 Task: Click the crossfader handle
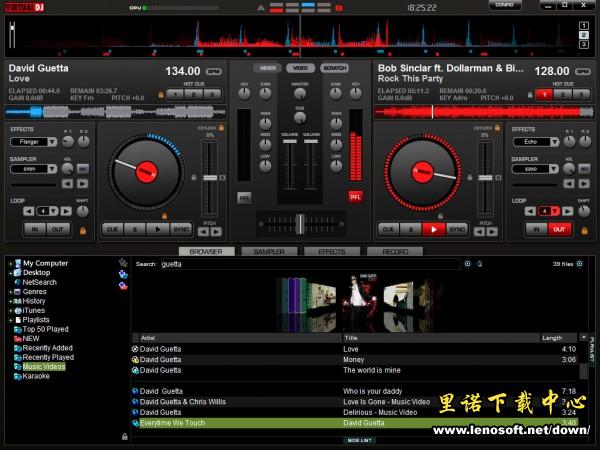point(301,223)
